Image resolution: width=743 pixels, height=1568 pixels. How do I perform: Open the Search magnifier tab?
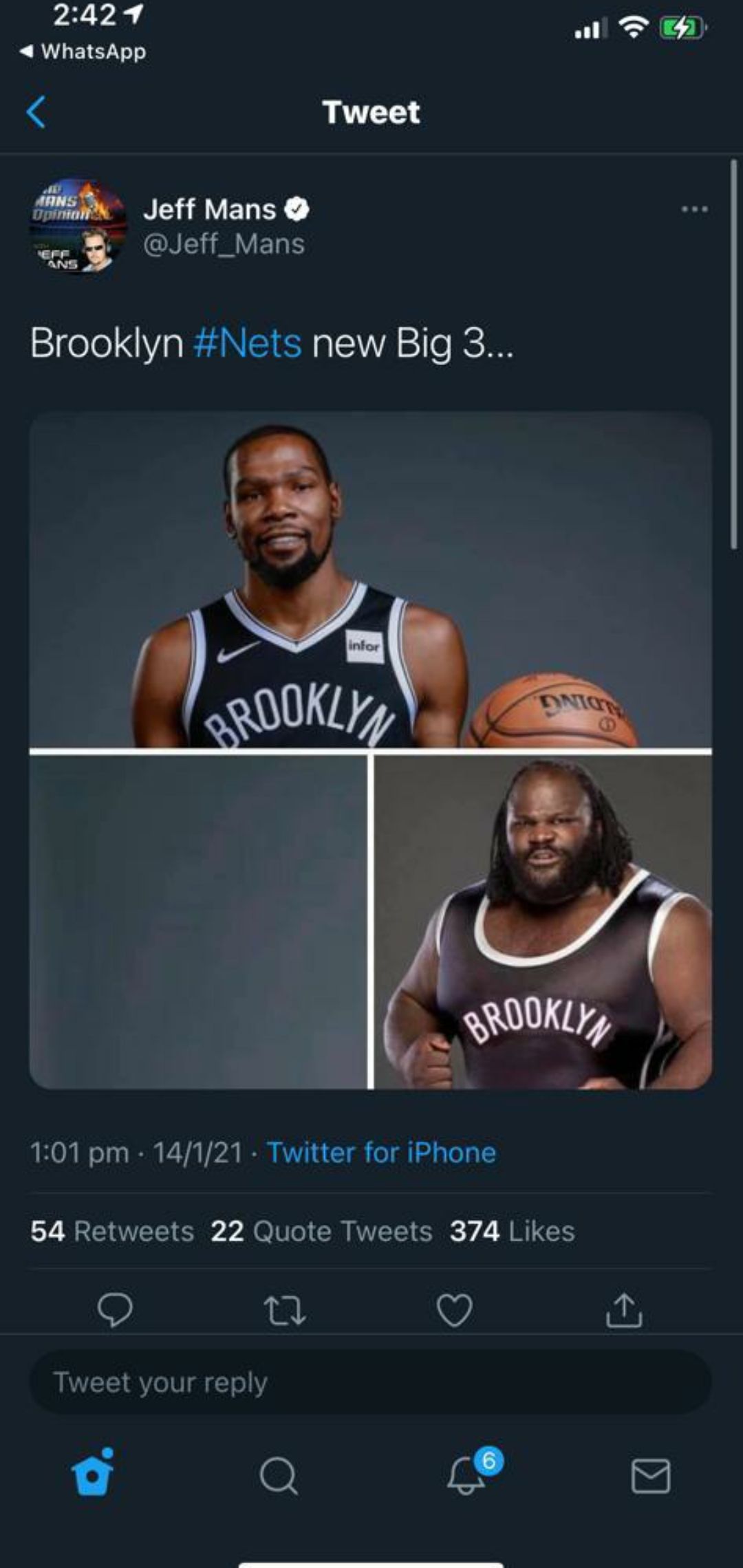279,1476
